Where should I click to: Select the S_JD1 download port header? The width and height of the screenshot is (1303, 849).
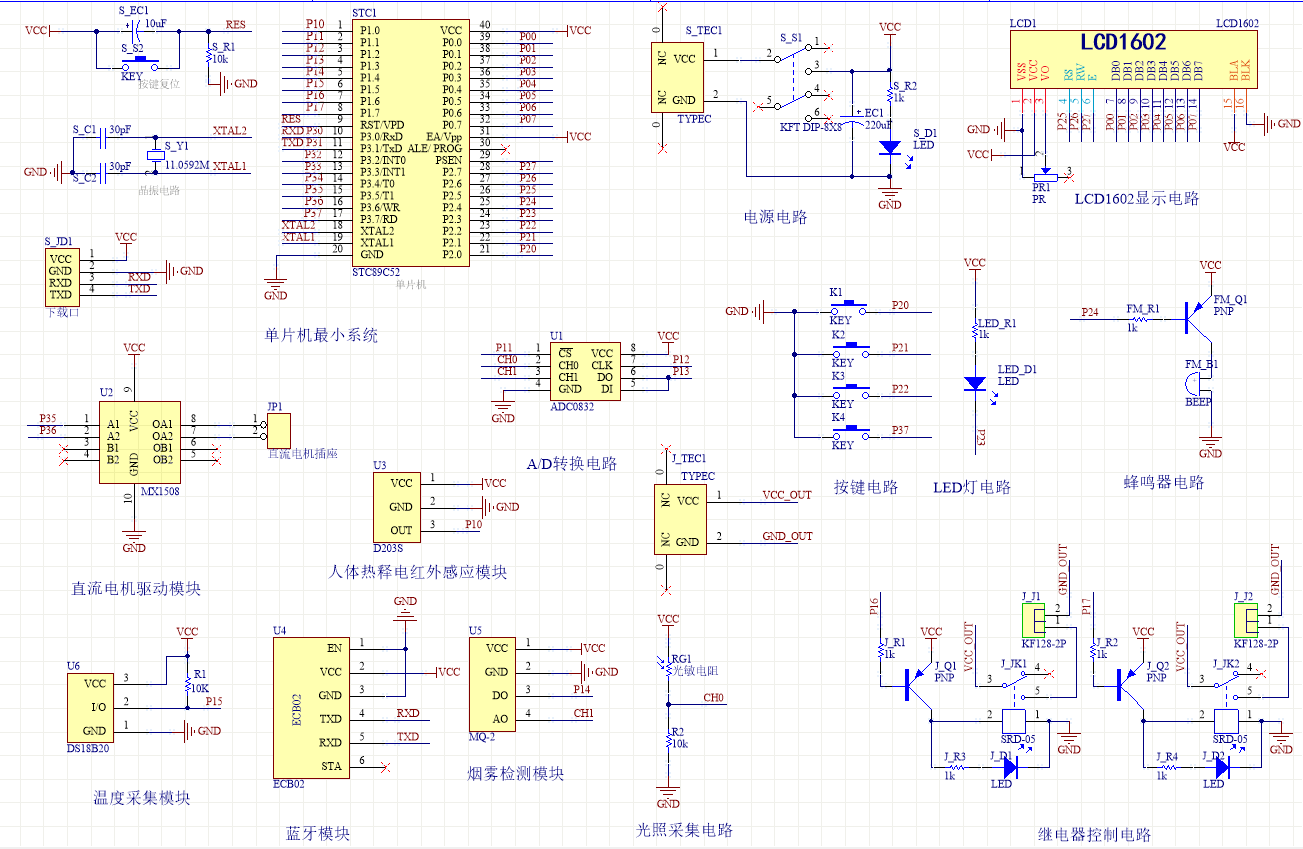point(61,277)
